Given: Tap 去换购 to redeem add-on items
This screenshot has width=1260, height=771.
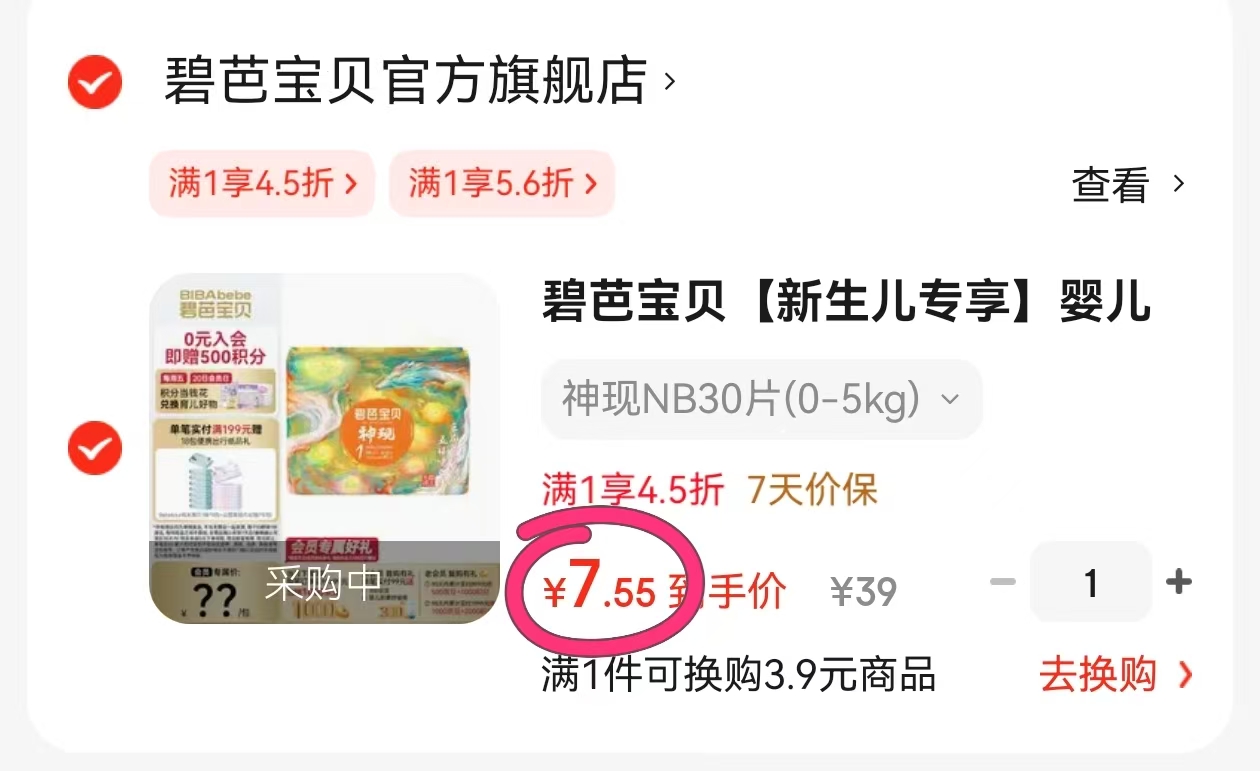Looking at the screenshot, I should pyautogui.click(x=1098, y=675).
